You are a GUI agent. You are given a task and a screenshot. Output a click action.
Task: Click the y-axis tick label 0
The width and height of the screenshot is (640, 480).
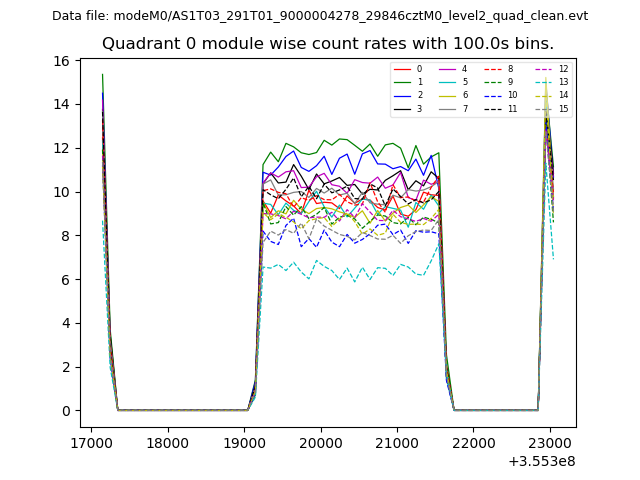(x=64, y=411)
